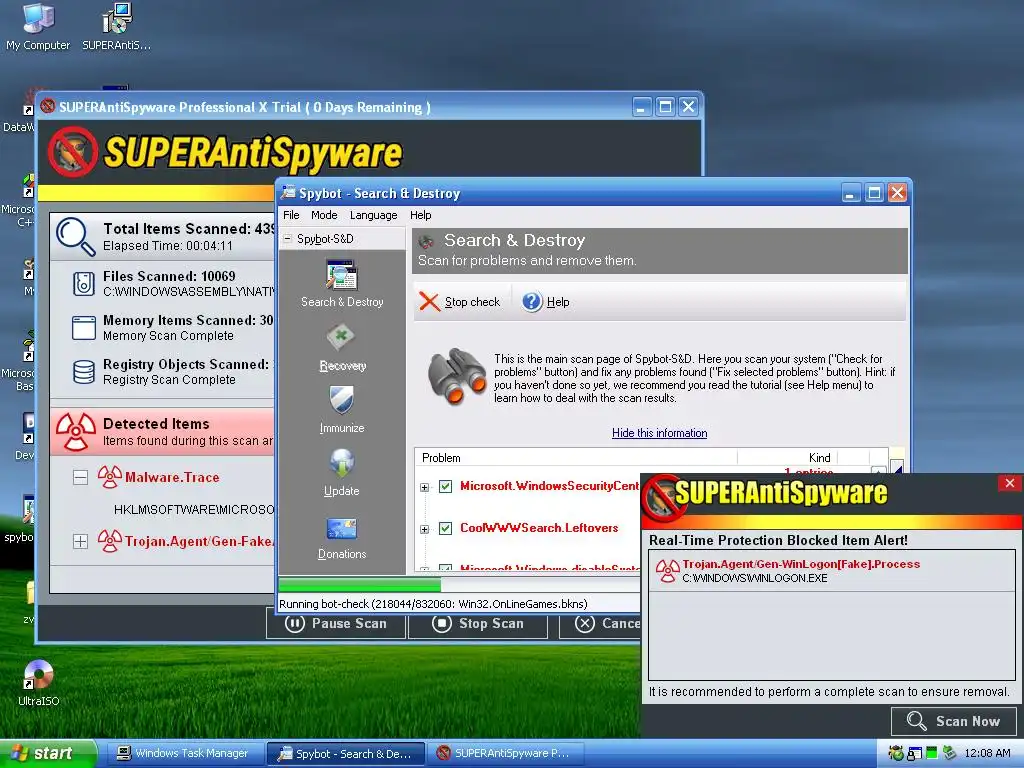Viewport: 1024px width, 768px height.
Task: Switch to Windows Task Manager in taskbar
Action: pyautogui.click(x=183, y=754)
